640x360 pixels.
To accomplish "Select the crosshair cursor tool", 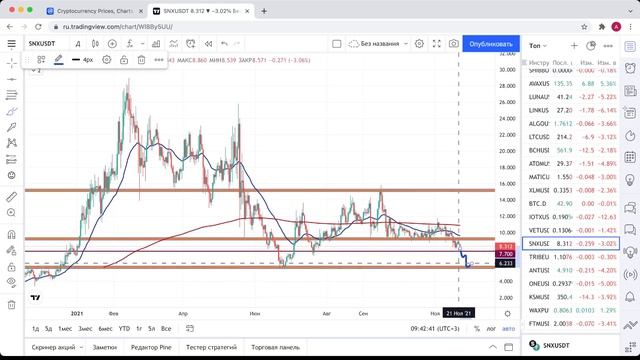I will coord(11,63).
